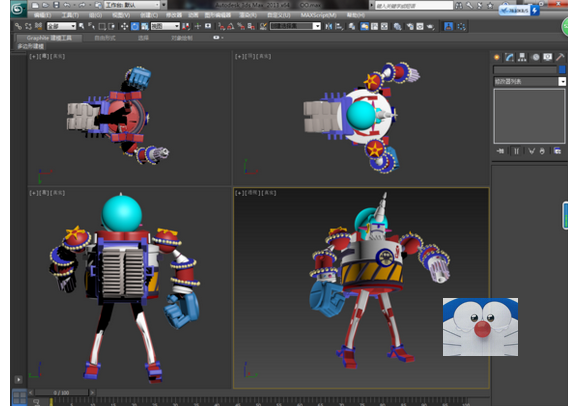The image size is (568, 406).
Task: Open the workspace selector dropdown
Action: (132, 5)
